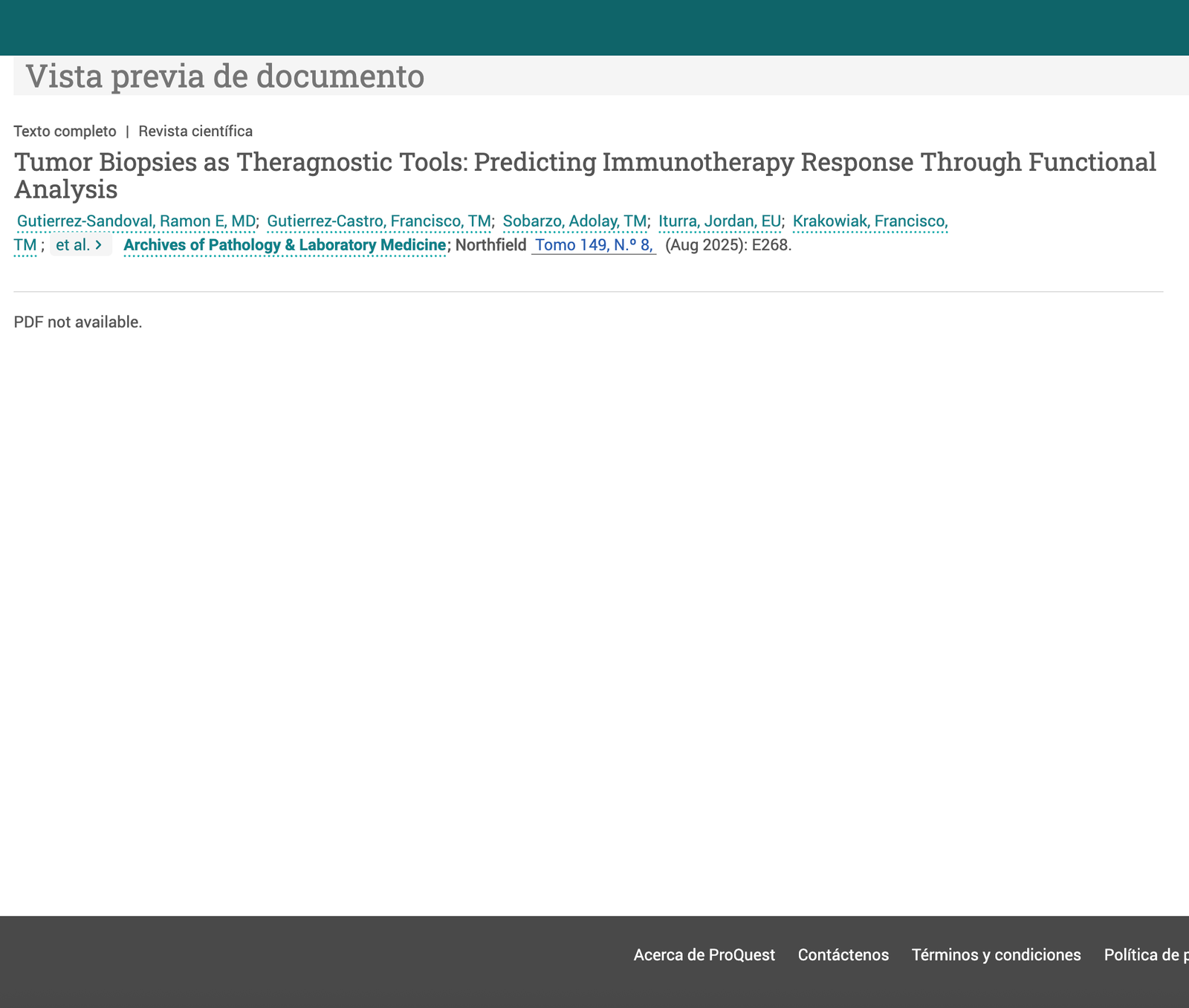Click the Tumor Biopsies article title
Screen dimensions: 1189x1008
tap(584, 163)
